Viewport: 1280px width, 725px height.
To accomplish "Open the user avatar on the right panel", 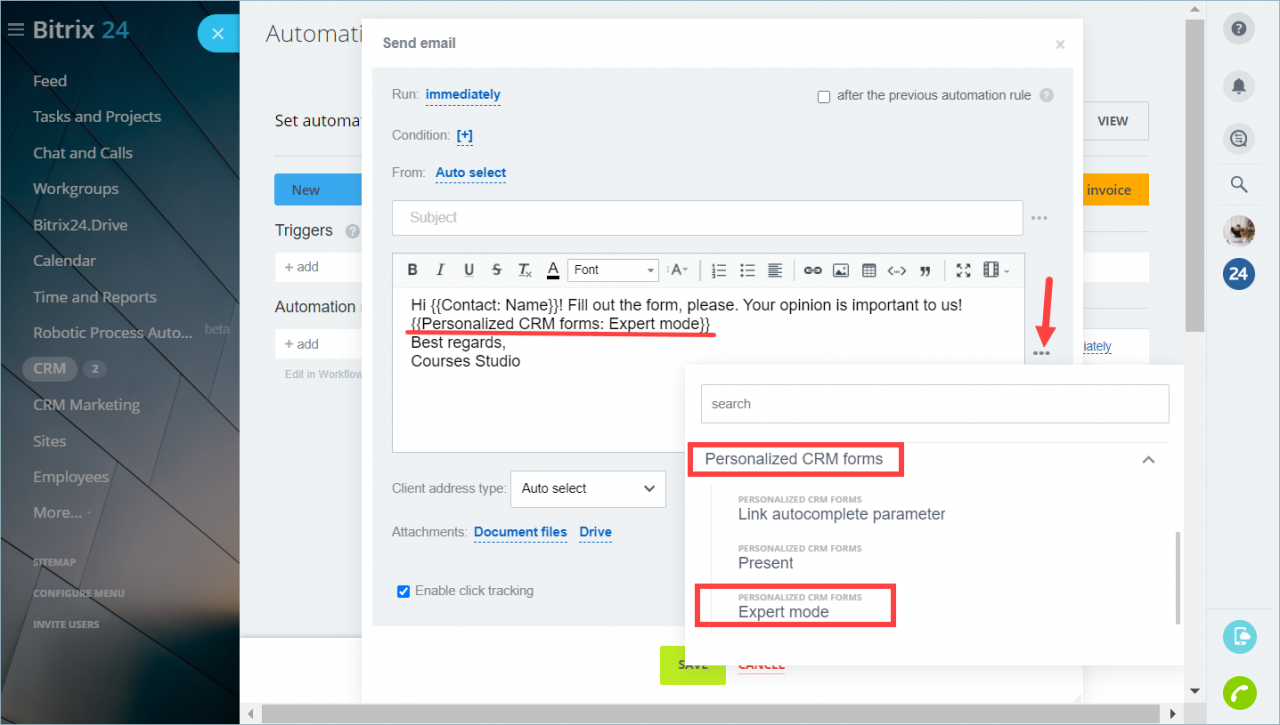I will point(1239,230).
